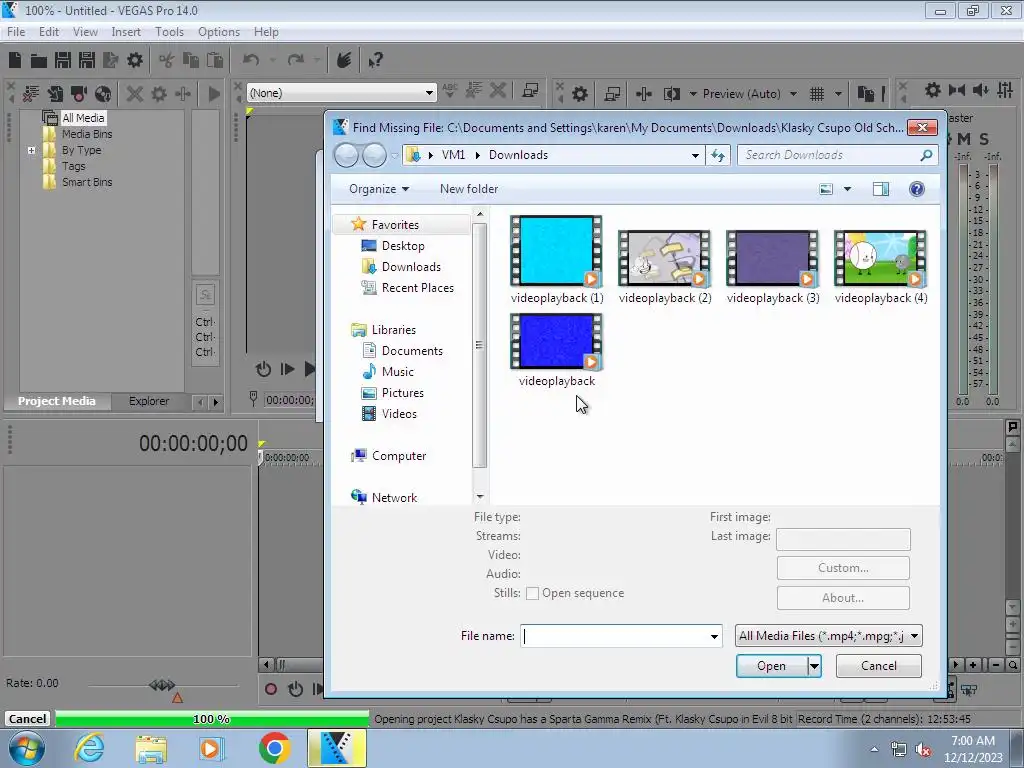Switch to the Explorer tab

coord(149,401)
